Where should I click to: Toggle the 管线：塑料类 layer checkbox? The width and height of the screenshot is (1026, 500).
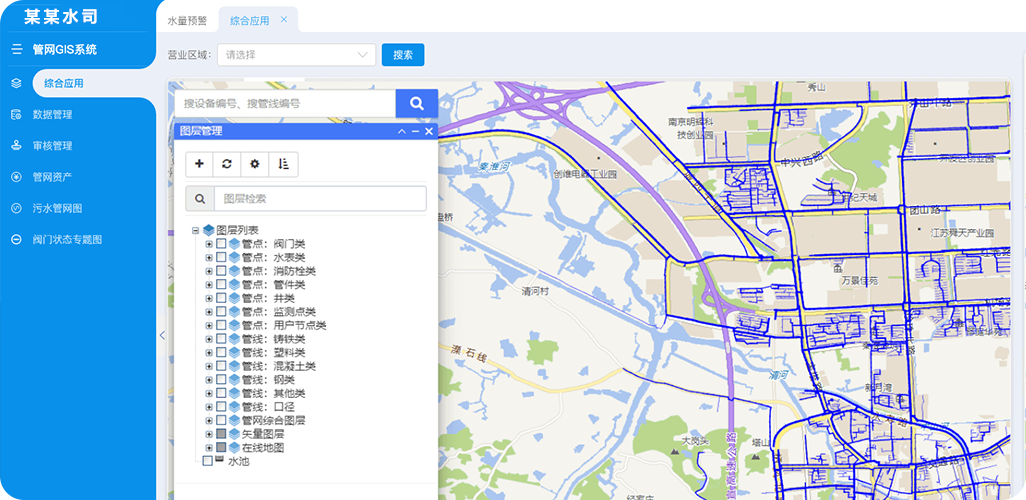pos(221,353)
